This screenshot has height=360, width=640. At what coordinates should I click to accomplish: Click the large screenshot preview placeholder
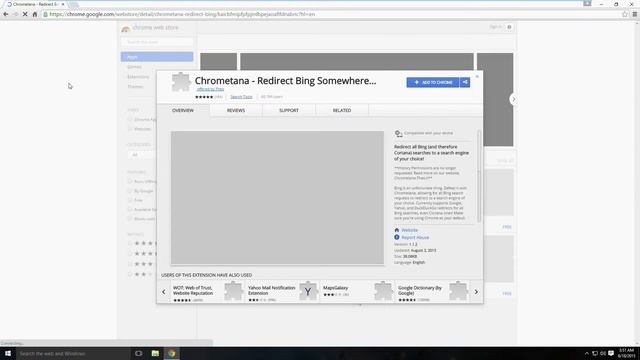pyautogui.click(x=277, y=198)
